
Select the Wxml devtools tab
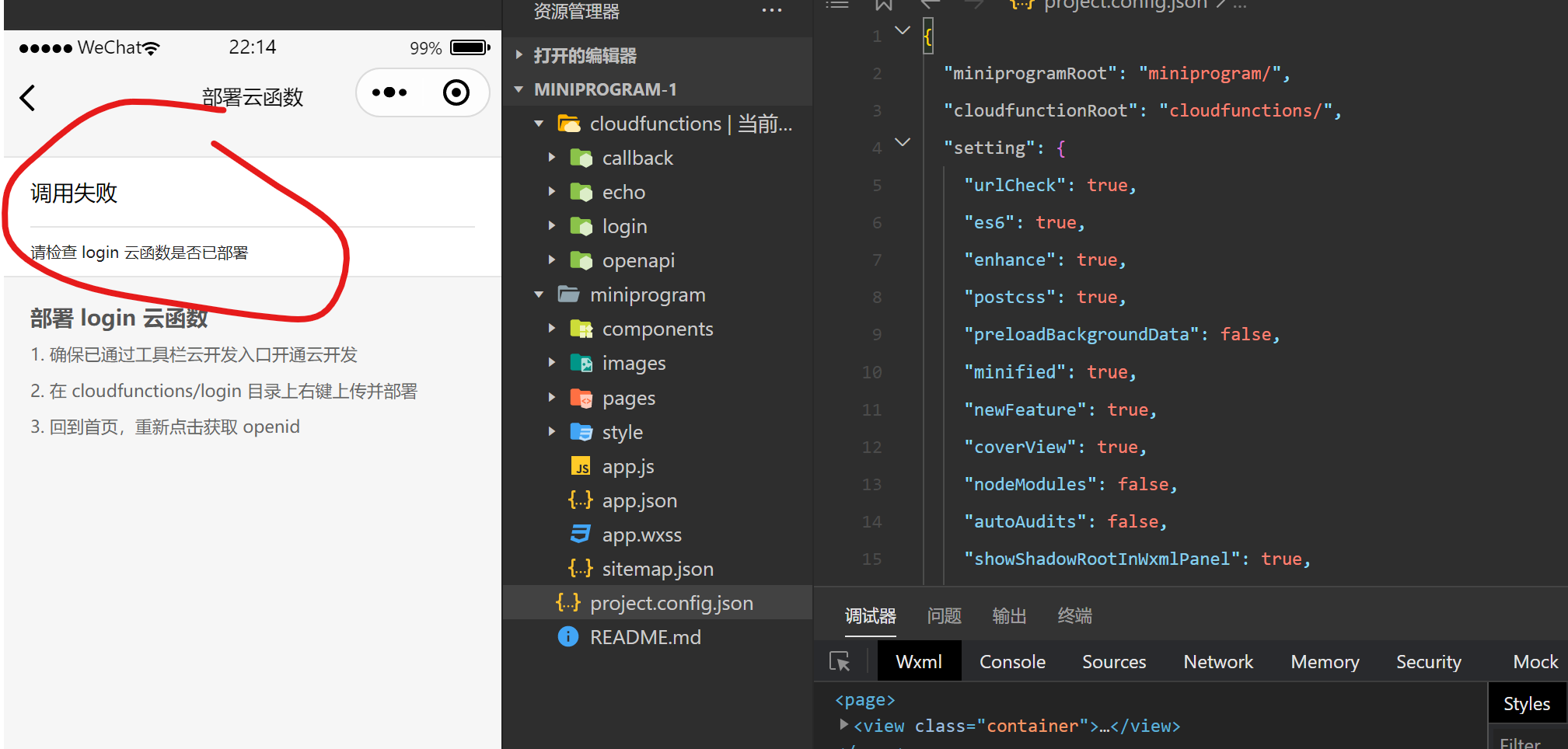919,661
